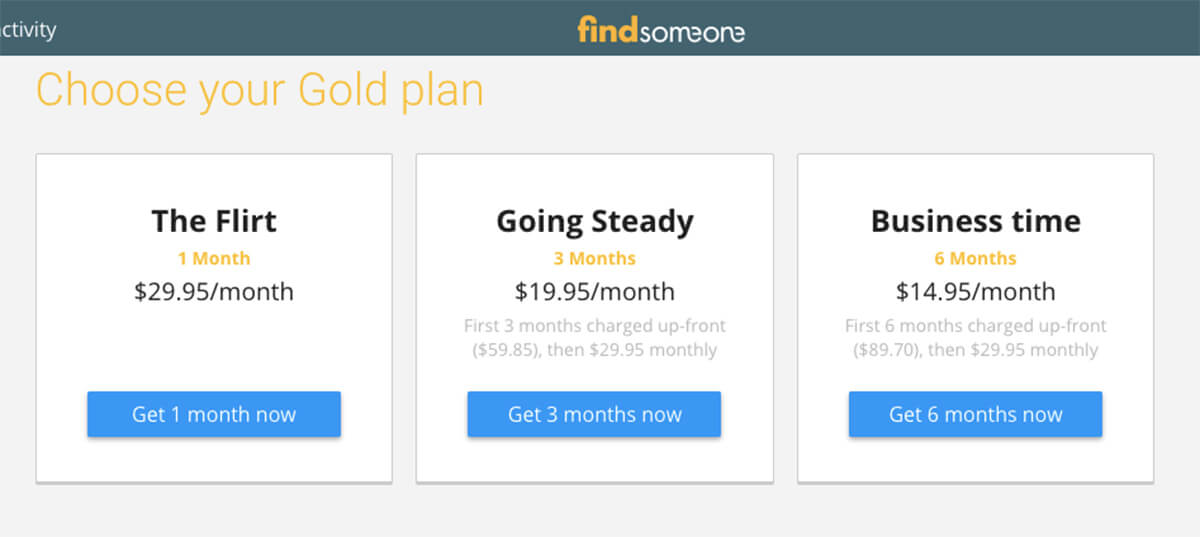The width and height of the screenshot is (1200, 537).
Task: Click the $59.85 up-front charge note
Action: (595, 338)
